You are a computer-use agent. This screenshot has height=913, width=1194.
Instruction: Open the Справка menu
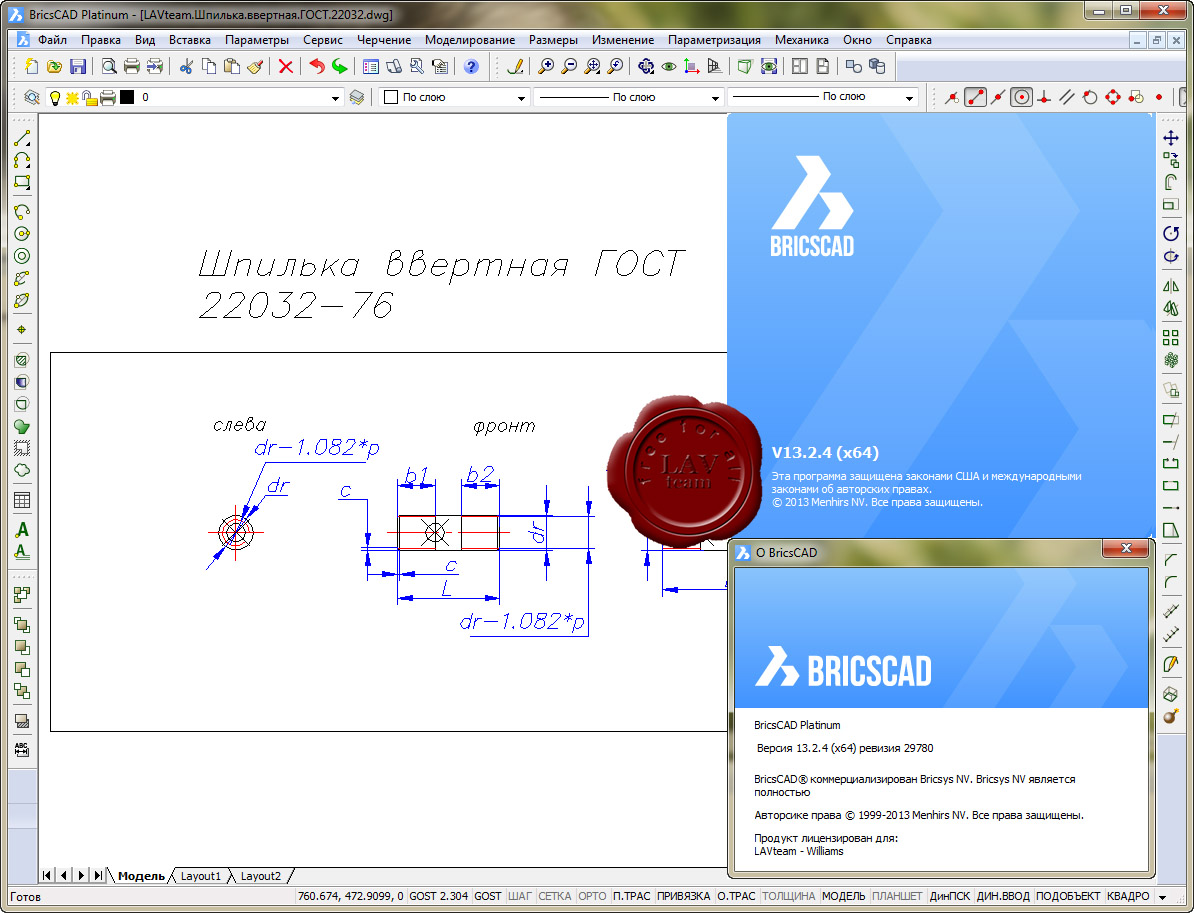[908, 40]
